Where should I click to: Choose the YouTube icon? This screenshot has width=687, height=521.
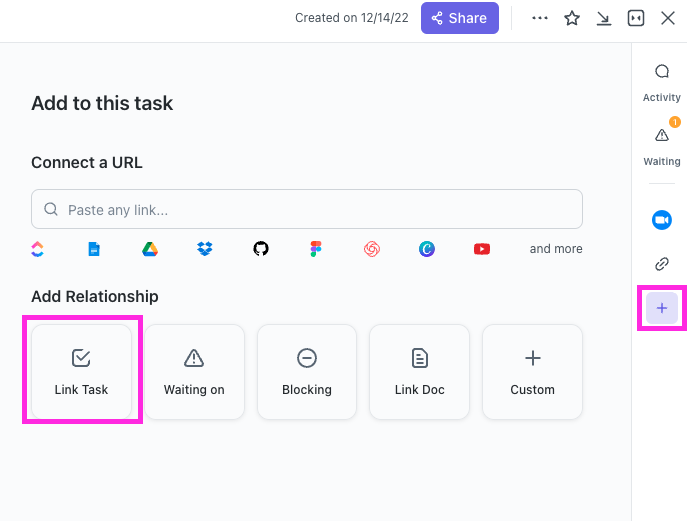[482, 249]
